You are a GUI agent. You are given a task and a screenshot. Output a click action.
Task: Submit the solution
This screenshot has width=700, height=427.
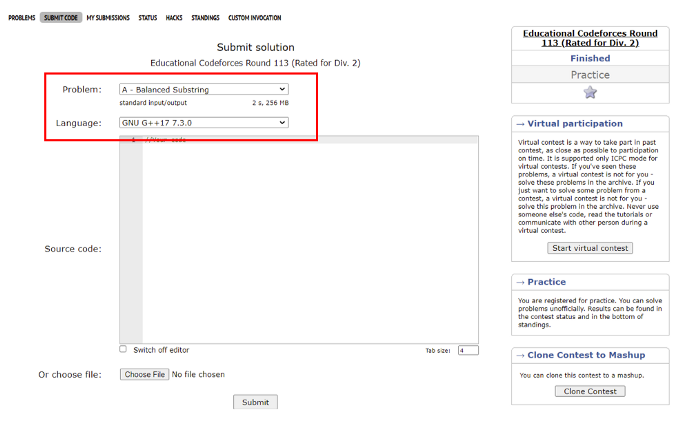pos(255,402)
